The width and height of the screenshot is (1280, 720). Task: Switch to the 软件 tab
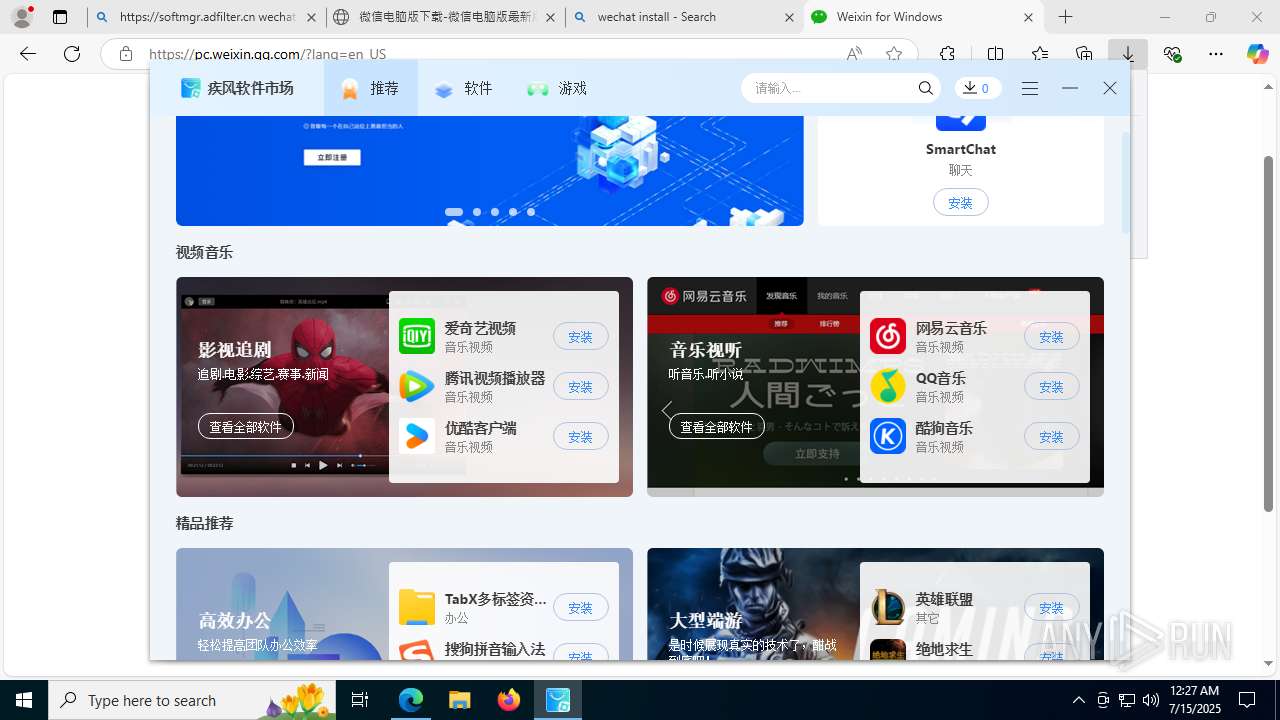[464, 88]
